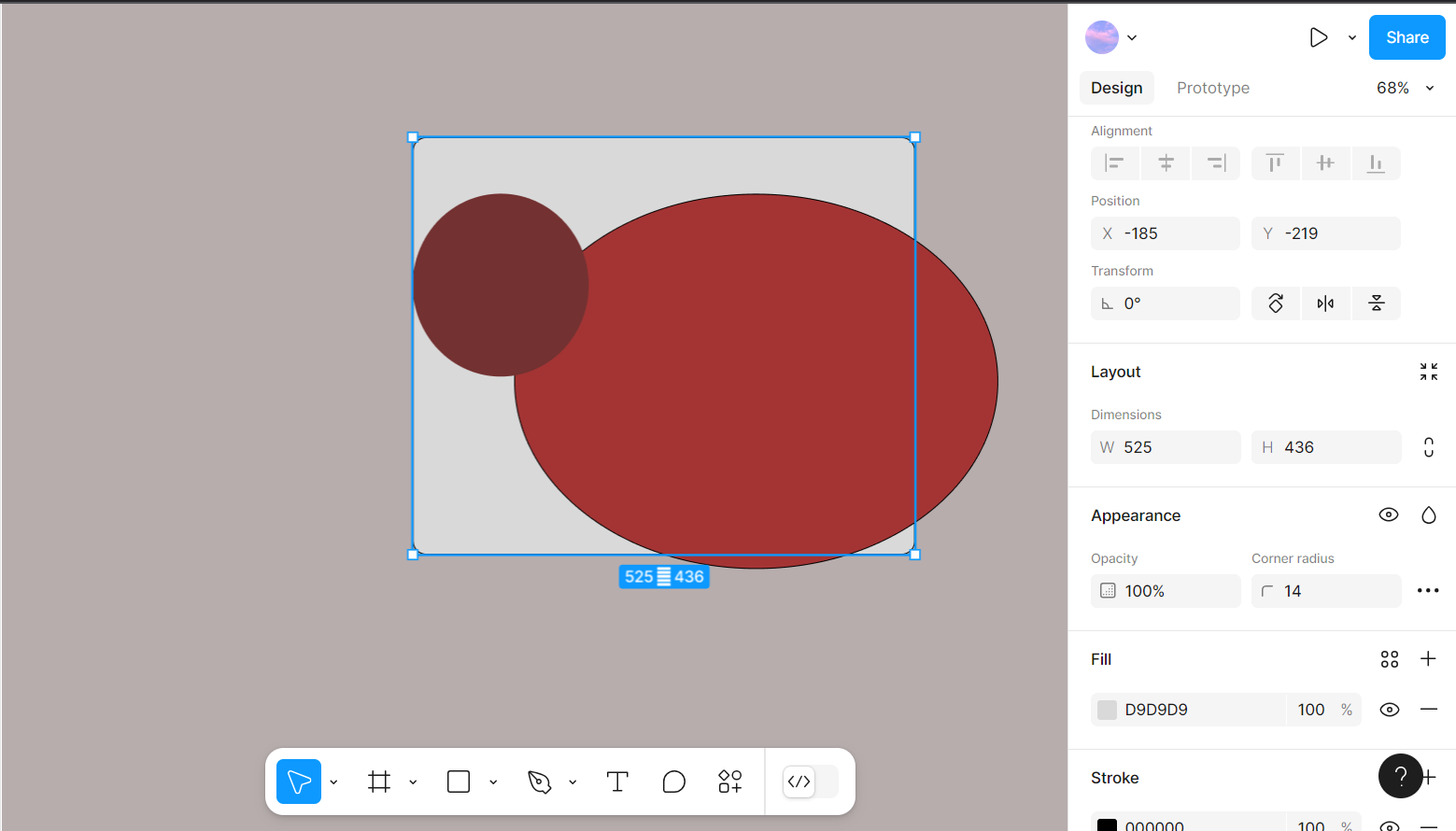Select the Pen tool
The image size is (1456, 831).
tap(539, 782)
